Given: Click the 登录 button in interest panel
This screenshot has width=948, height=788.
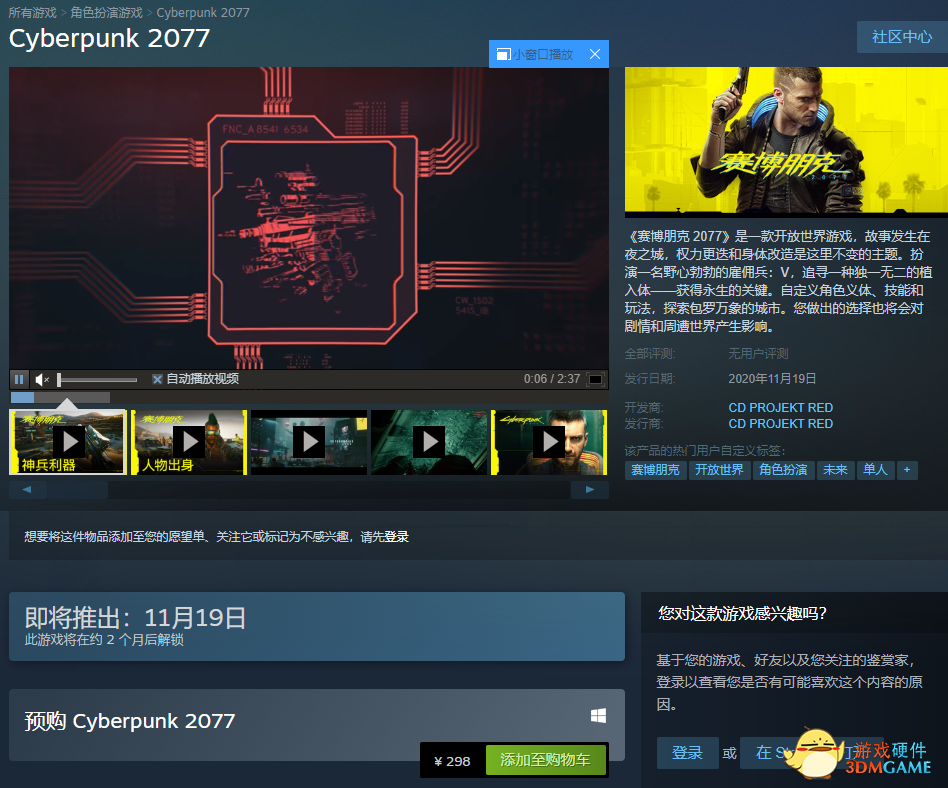Looking at the screenshot, I should pos(687,753).
